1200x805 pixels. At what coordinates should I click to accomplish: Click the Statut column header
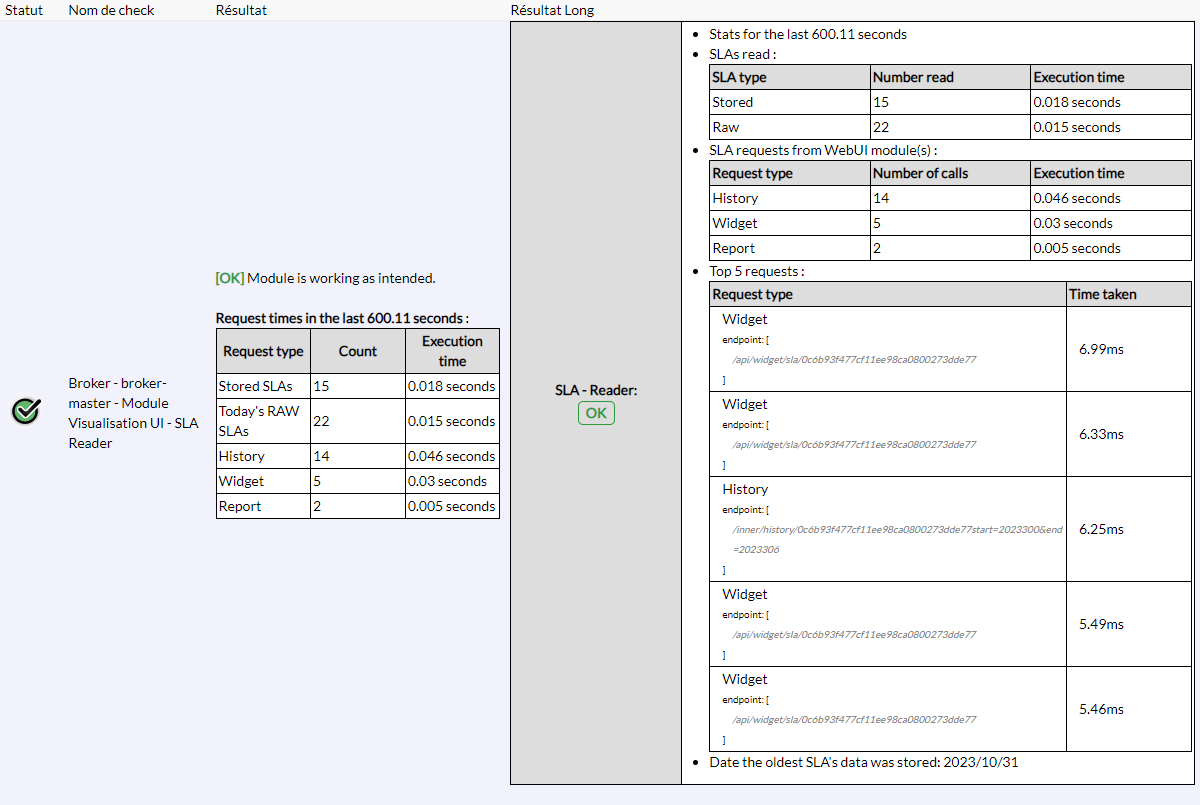coord(24,10)
